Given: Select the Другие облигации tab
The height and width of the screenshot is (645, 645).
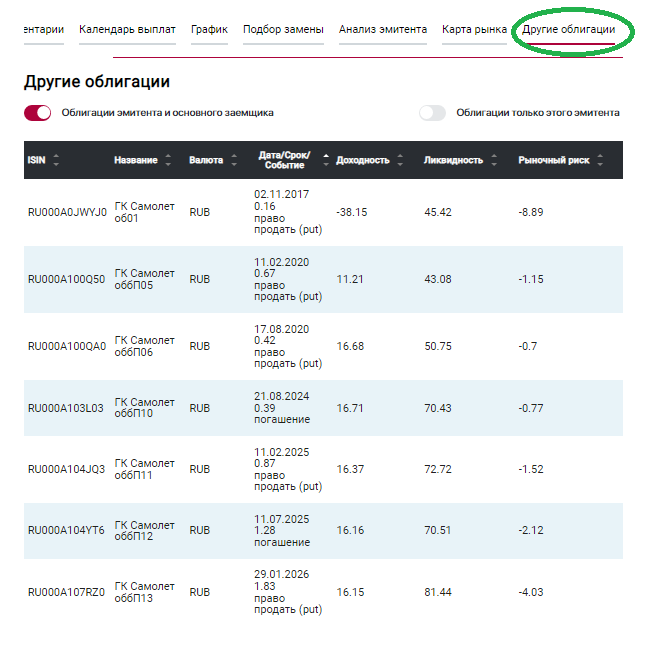Looking at the screenshot, I should (568, 30).
